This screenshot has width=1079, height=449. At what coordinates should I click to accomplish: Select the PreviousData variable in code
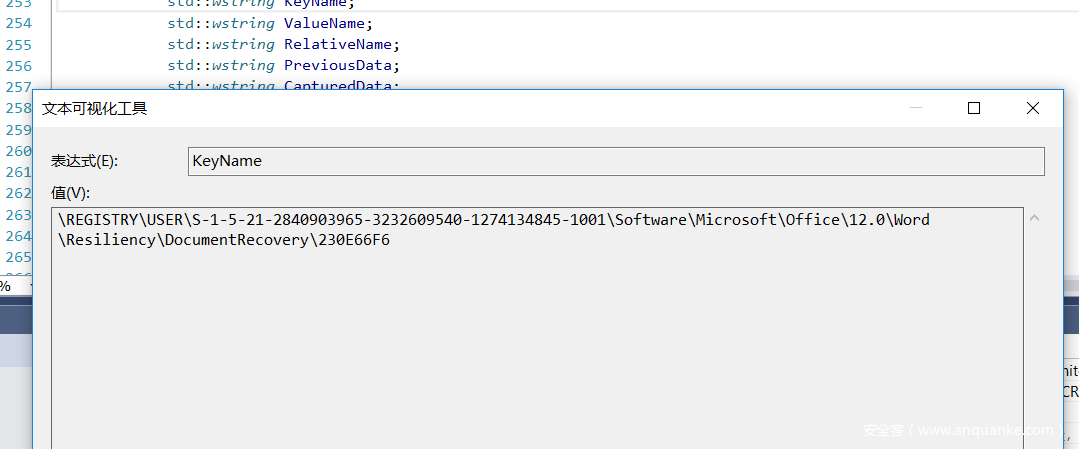pyautogui.click(x=341, y=65)
